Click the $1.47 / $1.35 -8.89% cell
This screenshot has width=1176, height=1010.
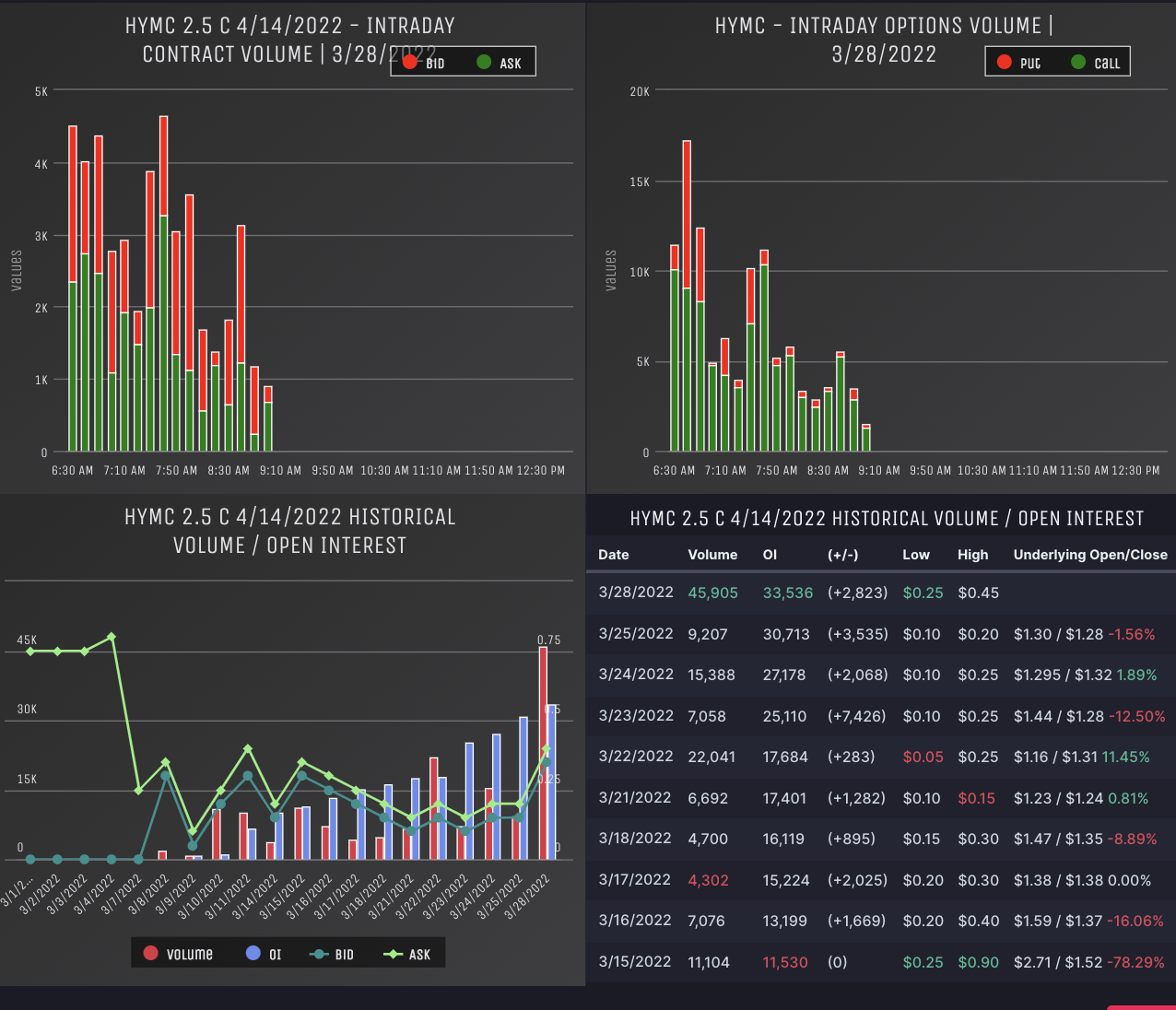tap(1085, 840)
